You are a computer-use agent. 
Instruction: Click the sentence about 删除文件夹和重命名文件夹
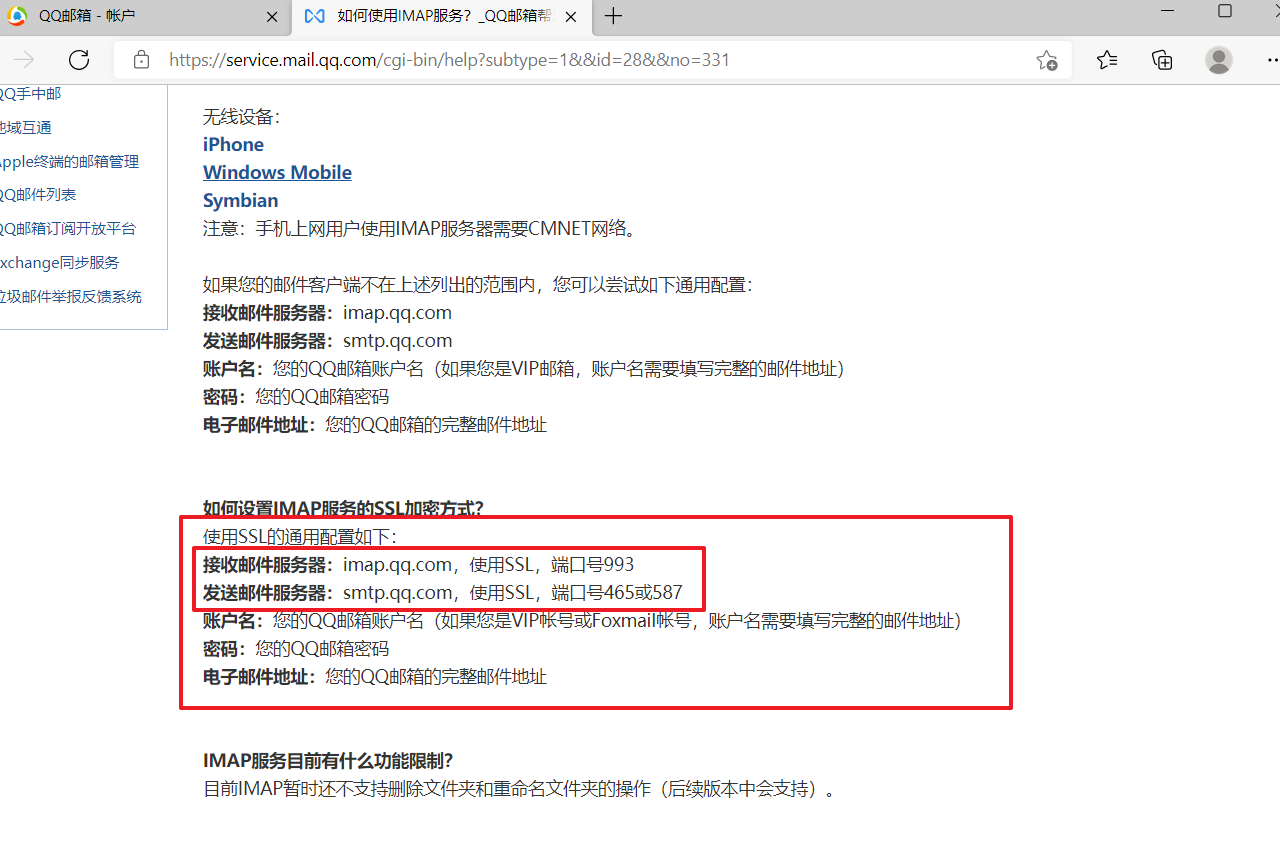click(x=519, y=789)
